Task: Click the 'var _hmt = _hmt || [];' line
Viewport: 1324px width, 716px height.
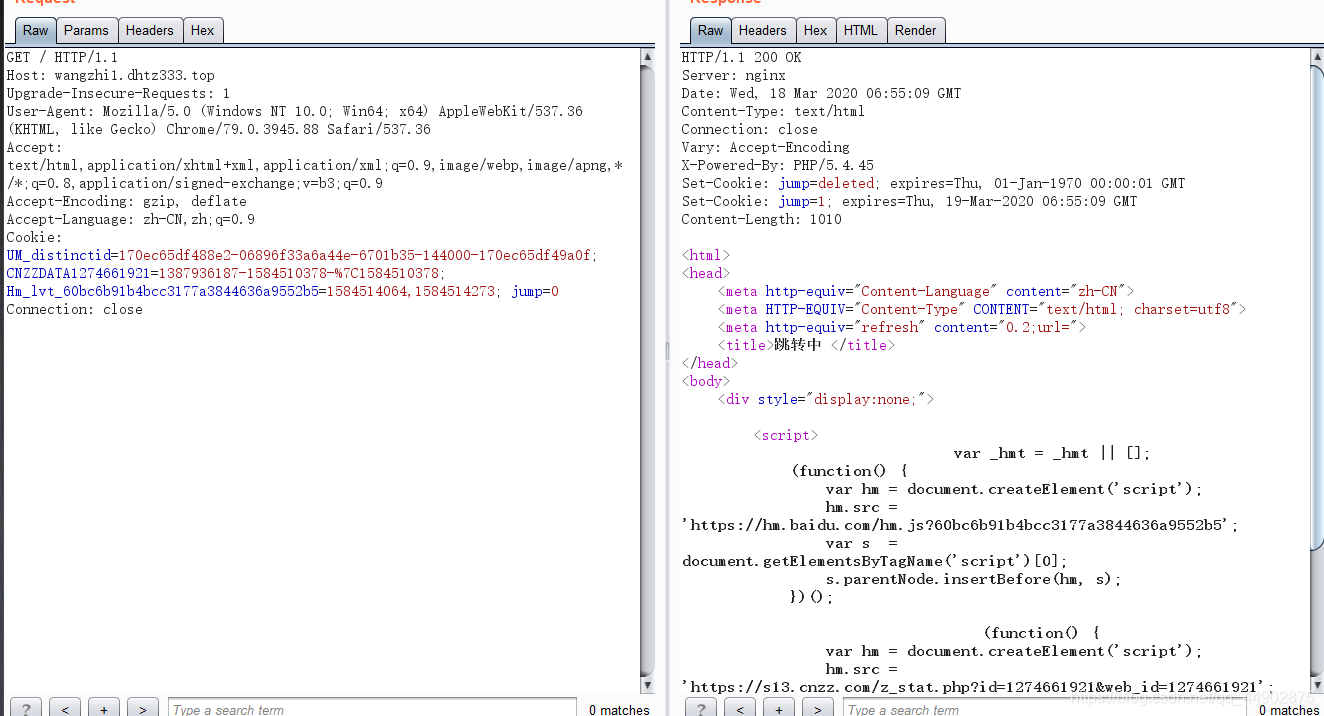Action: [1051, 453]
